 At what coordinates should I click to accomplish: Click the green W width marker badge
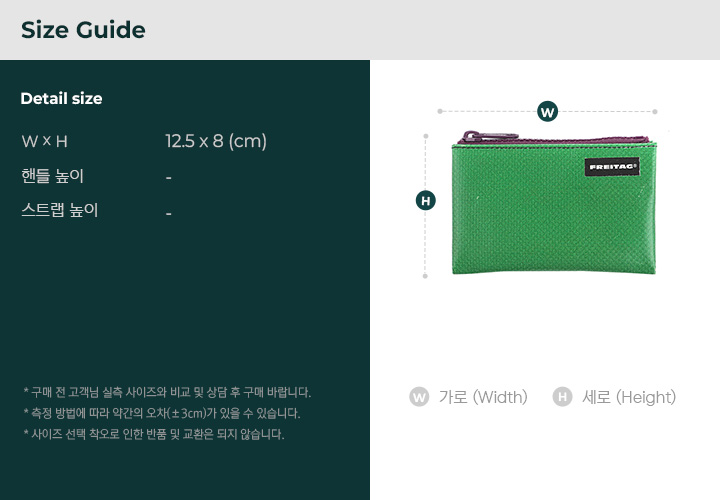(547, 112)
